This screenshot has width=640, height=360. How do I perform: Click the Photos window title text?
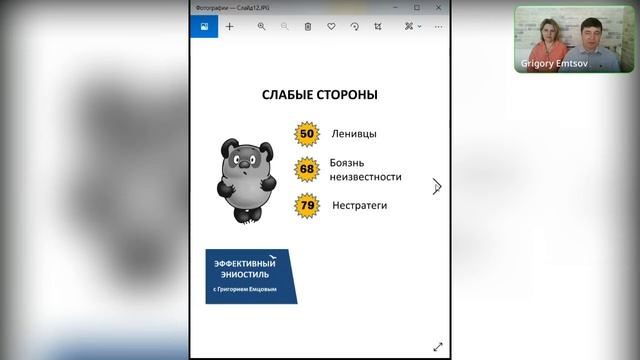(x=233, y=7)
